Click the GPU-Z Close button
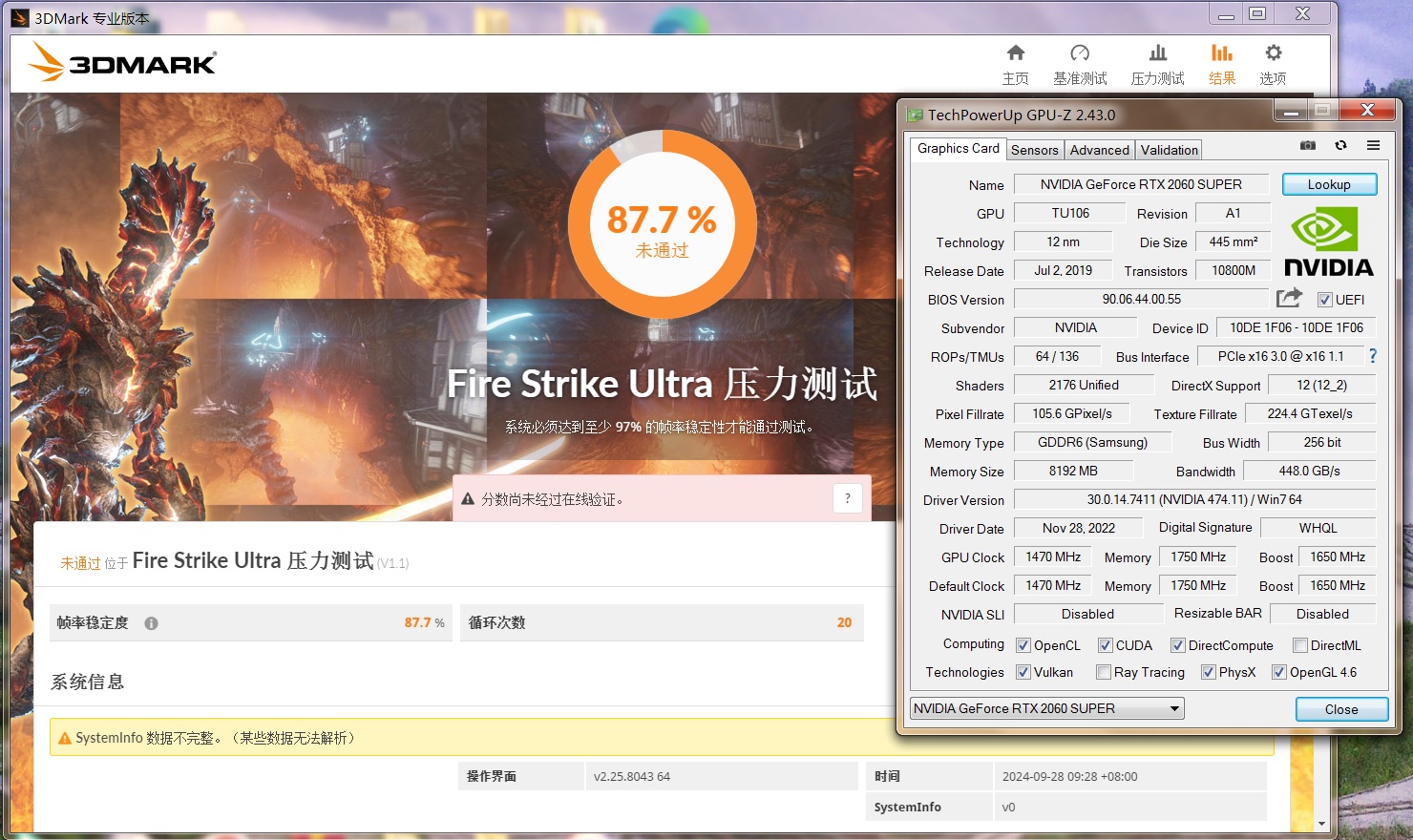 click(1341, 709)
